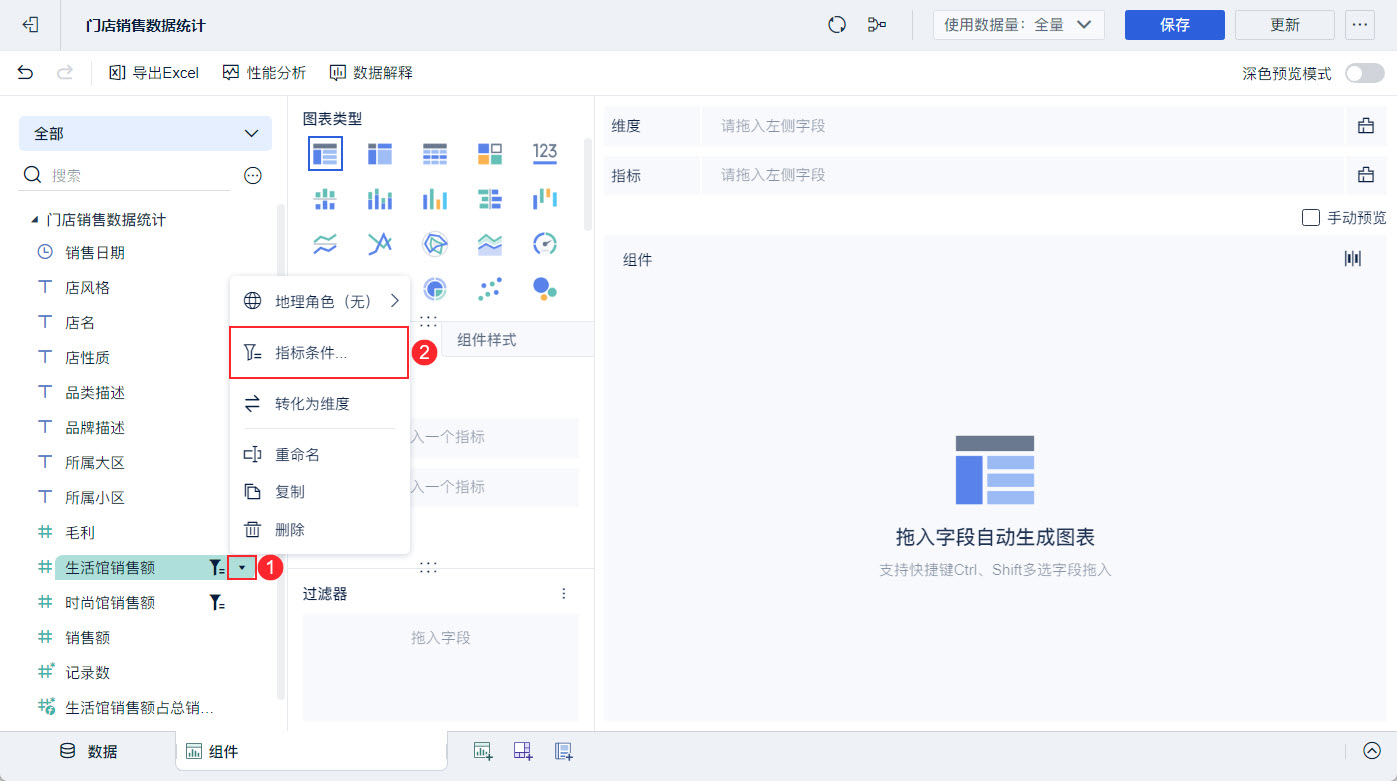Image resolution: width=1397 pixels, height=781 pixels.
Task: Choose 转化为维度 in the context menu
Action: [320, 404]
